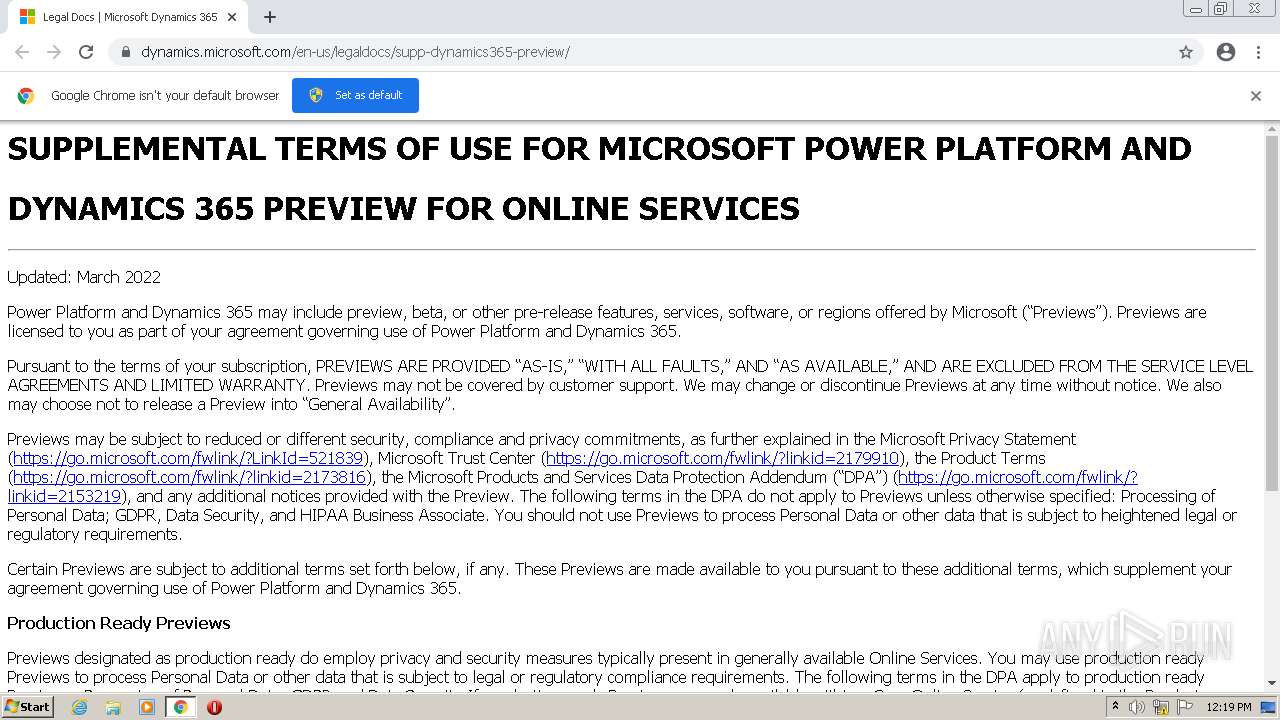The width and height of the screenshot is (1280, 720).
Task: Select the Legal Docs Microsoft Dynamics 365 tab
Action: tap(126, 17)
